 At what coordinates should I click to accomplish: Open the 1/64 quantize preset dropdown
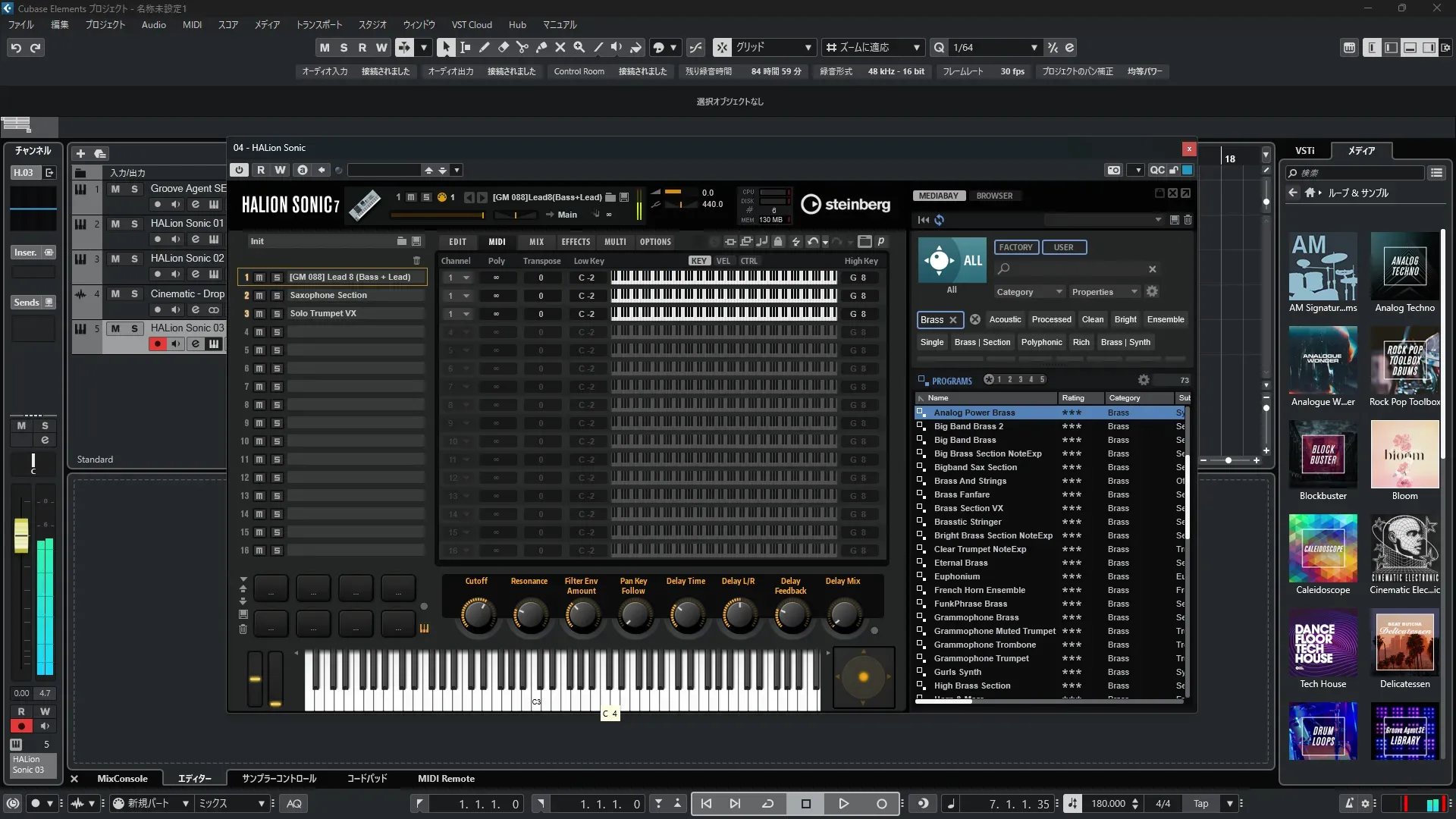point(1034,48)
